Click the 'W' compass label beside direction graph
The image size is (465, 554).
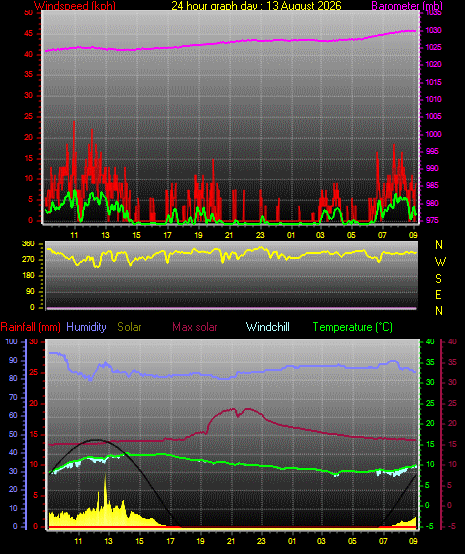(x=440, y=262)
